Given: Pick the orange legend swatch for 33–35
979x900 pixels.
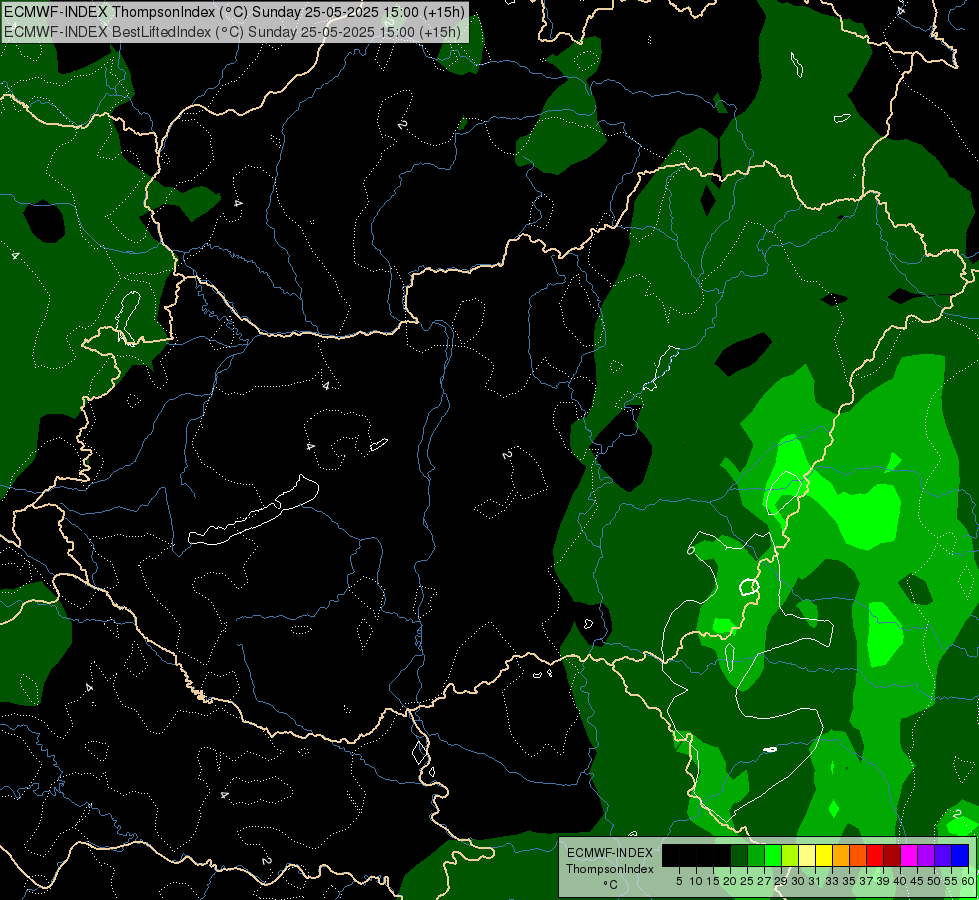Looking at the screenshot, I should (841, 855).
